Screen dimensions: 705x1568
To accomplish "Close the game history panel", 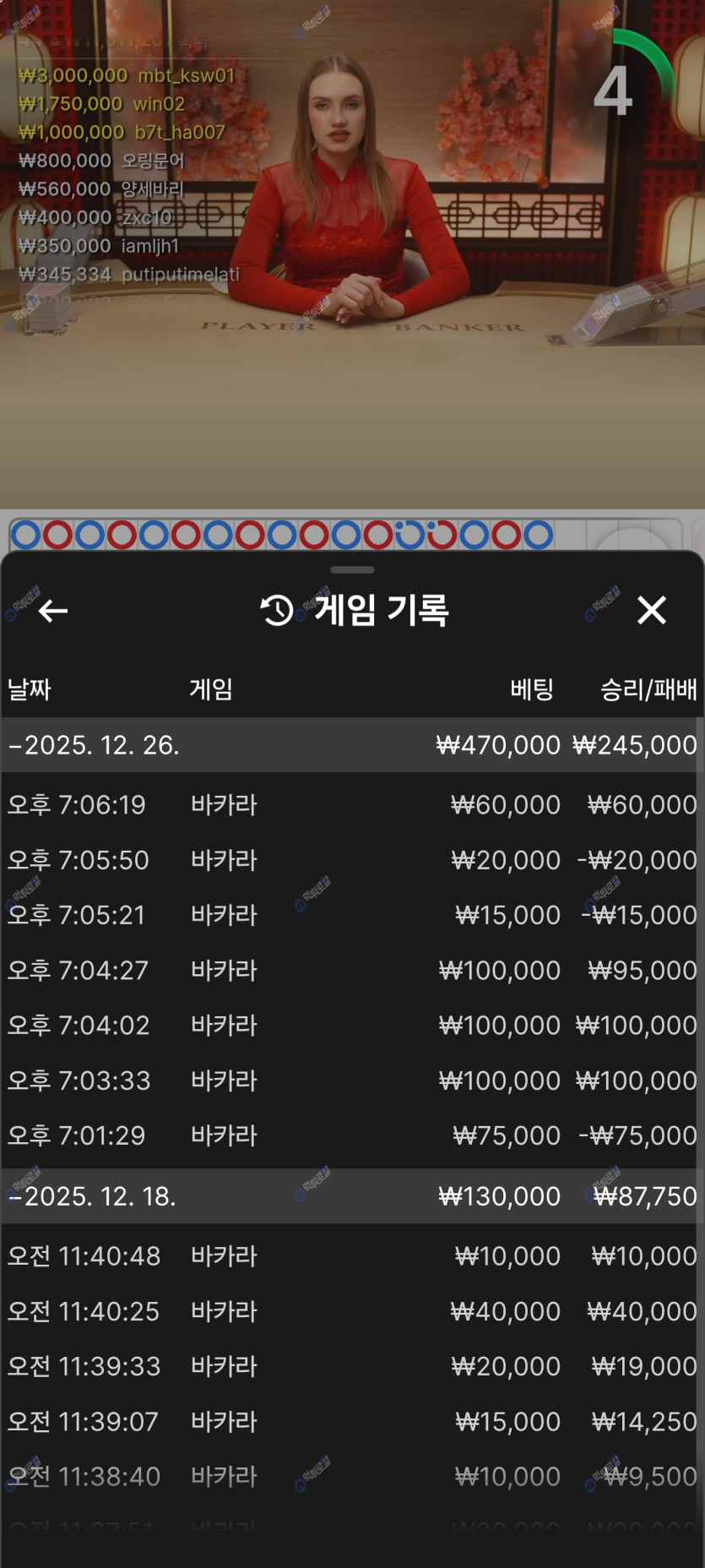I will point(651,610).
